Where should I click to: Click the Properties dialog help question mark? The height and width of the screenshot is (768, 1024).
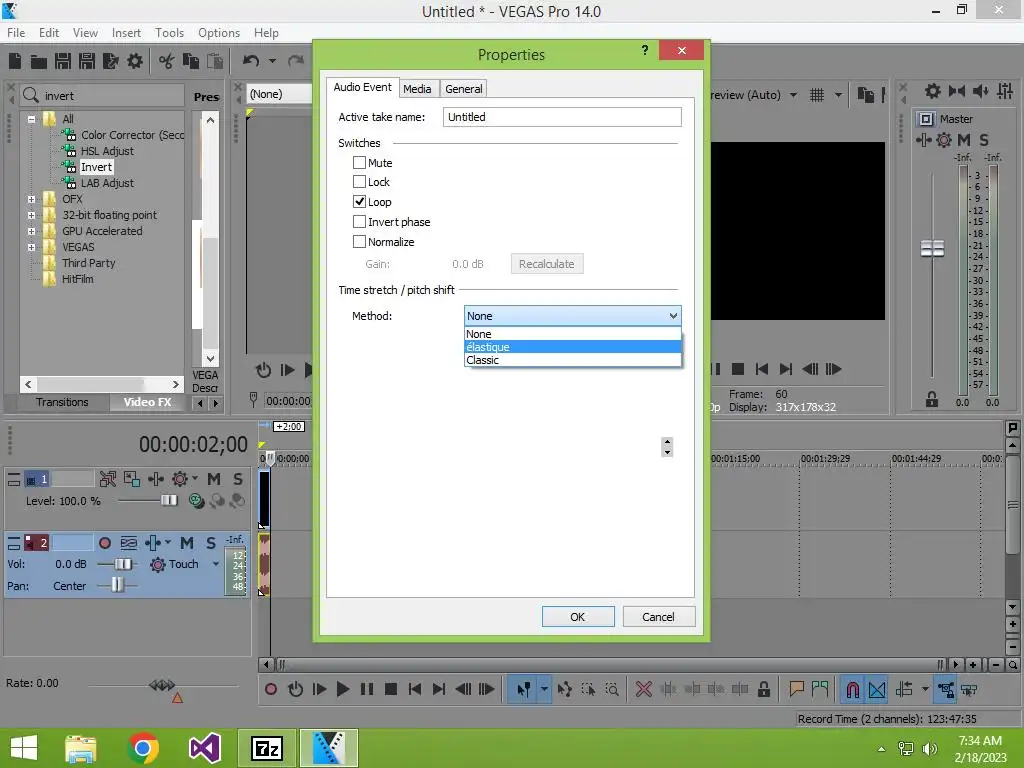click(645, 50)
